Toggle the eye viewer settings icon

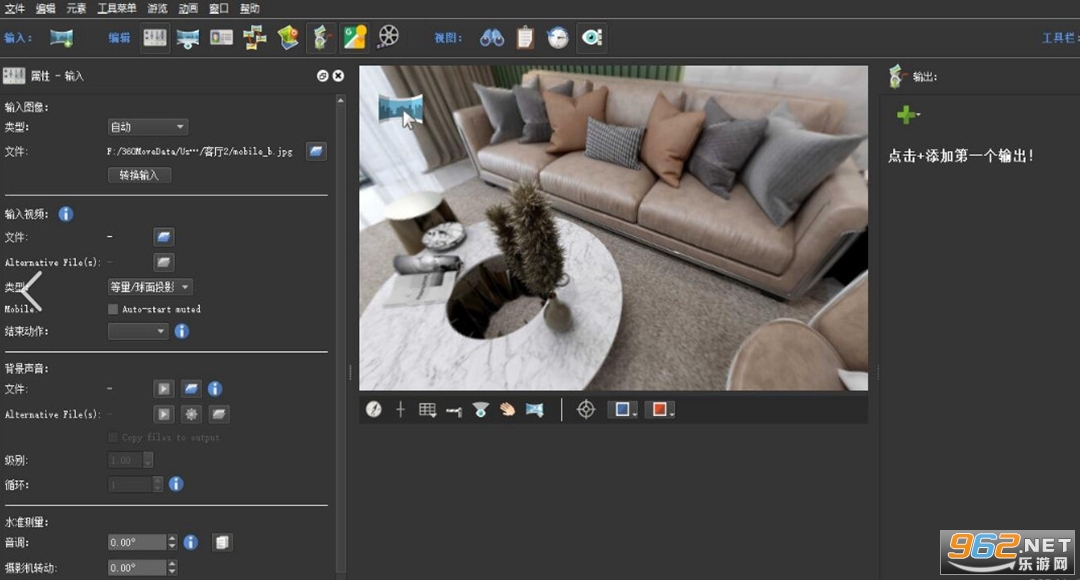click(592, 37)
